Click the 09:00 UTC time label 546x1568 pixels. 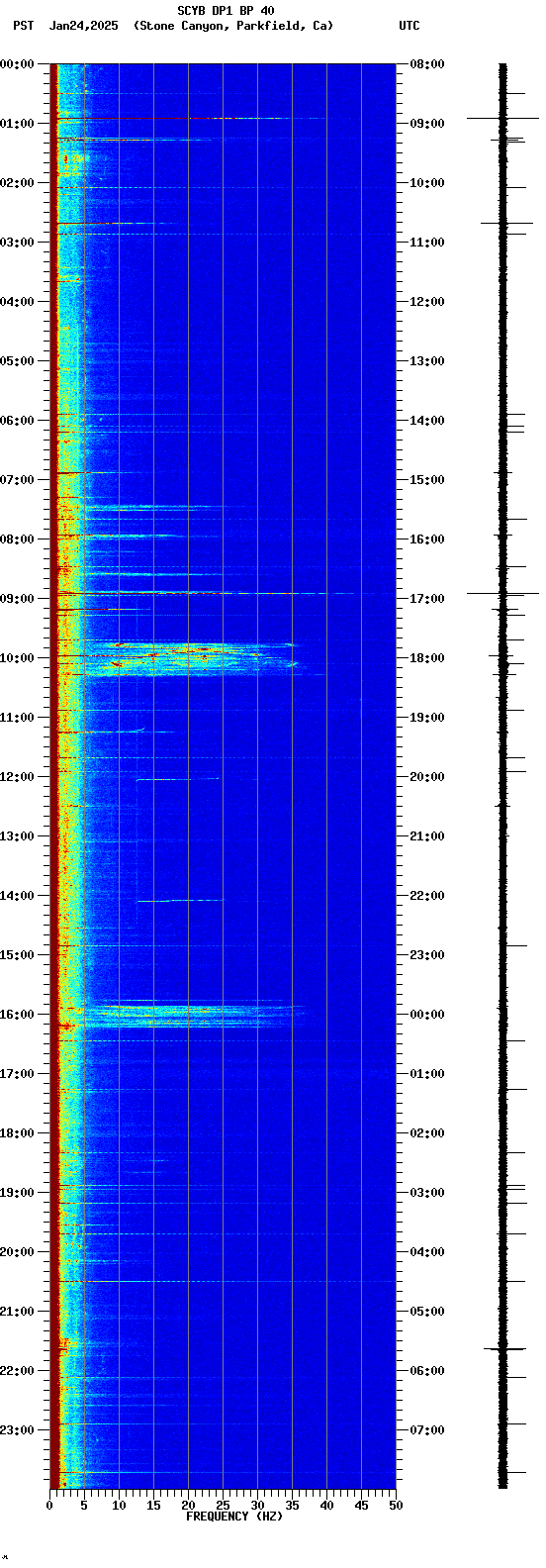click(427, 124)
